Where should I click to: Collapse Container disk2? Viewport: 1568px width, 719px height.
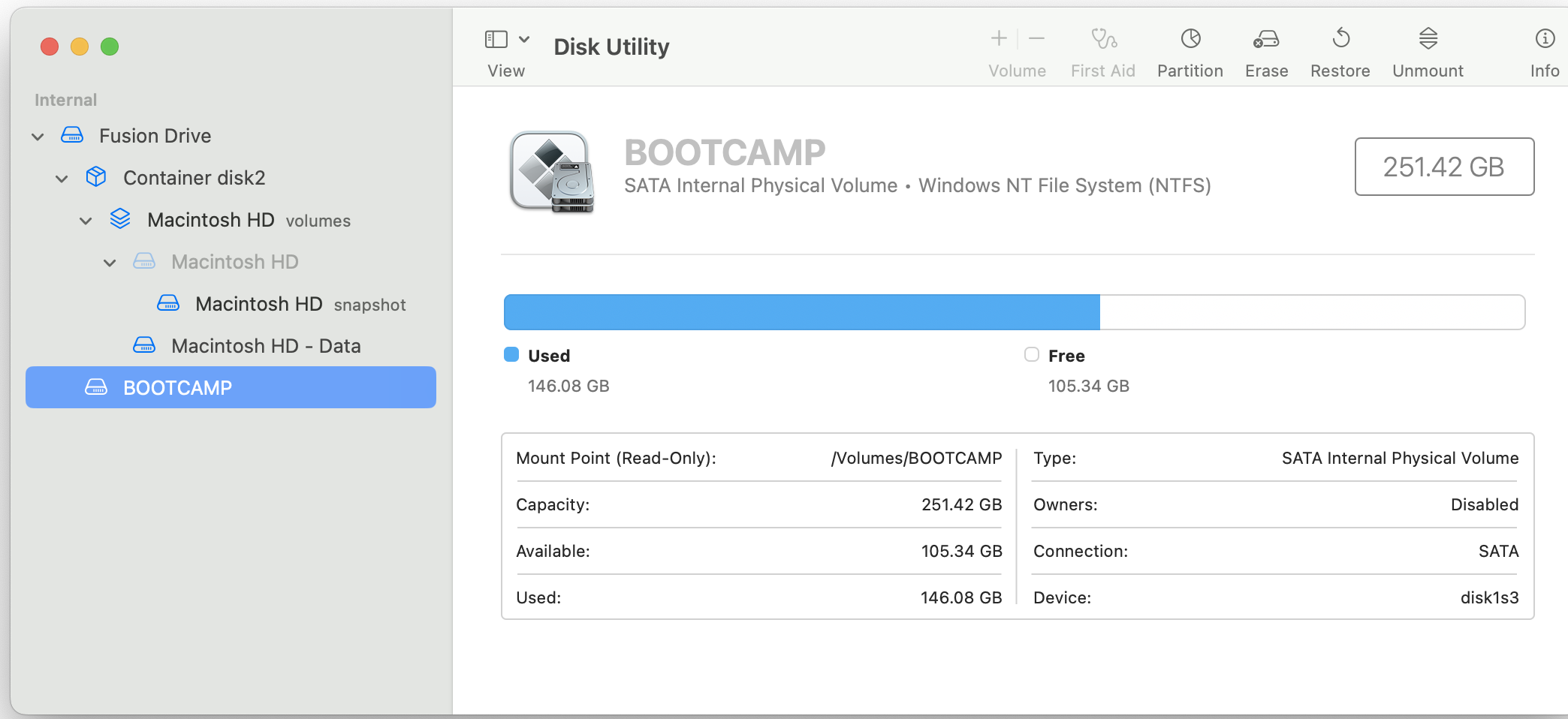pos(61,178)
